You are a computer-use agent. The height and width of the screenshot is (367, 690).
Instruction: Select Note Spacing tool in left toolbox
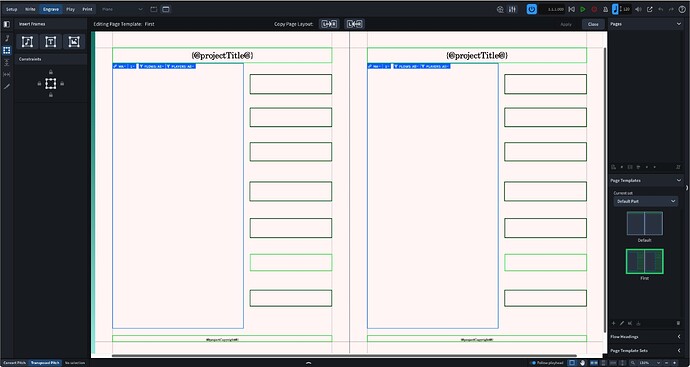tap(7, 74)
